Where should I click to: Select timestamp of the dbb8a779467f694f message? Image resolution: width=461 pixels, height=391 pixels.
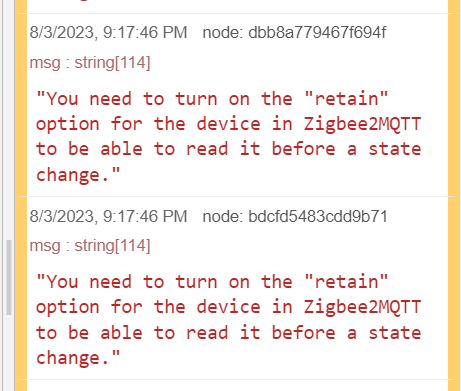click(x=108, y=33)
